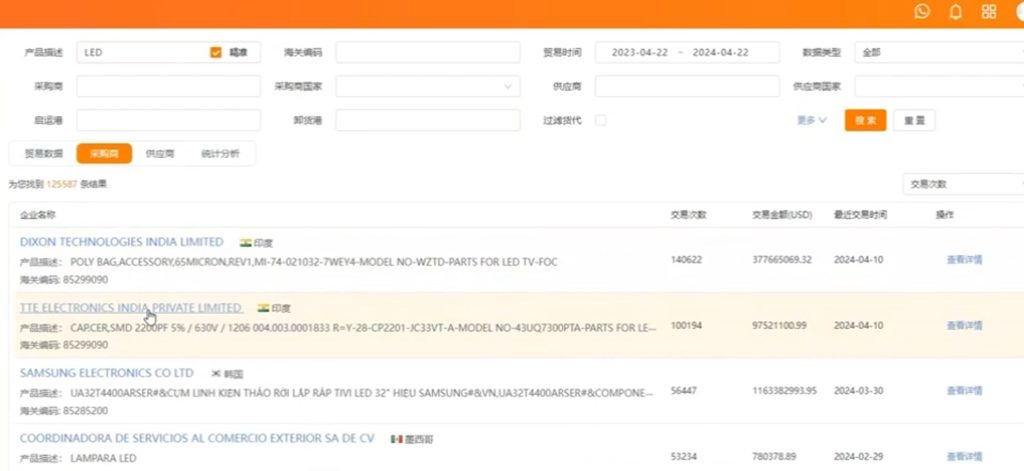Screen dimensions: 1024x471
Task: Click 查看详情 for COORDINADORA DE SERVICIOS row
Action: point(965,456)
